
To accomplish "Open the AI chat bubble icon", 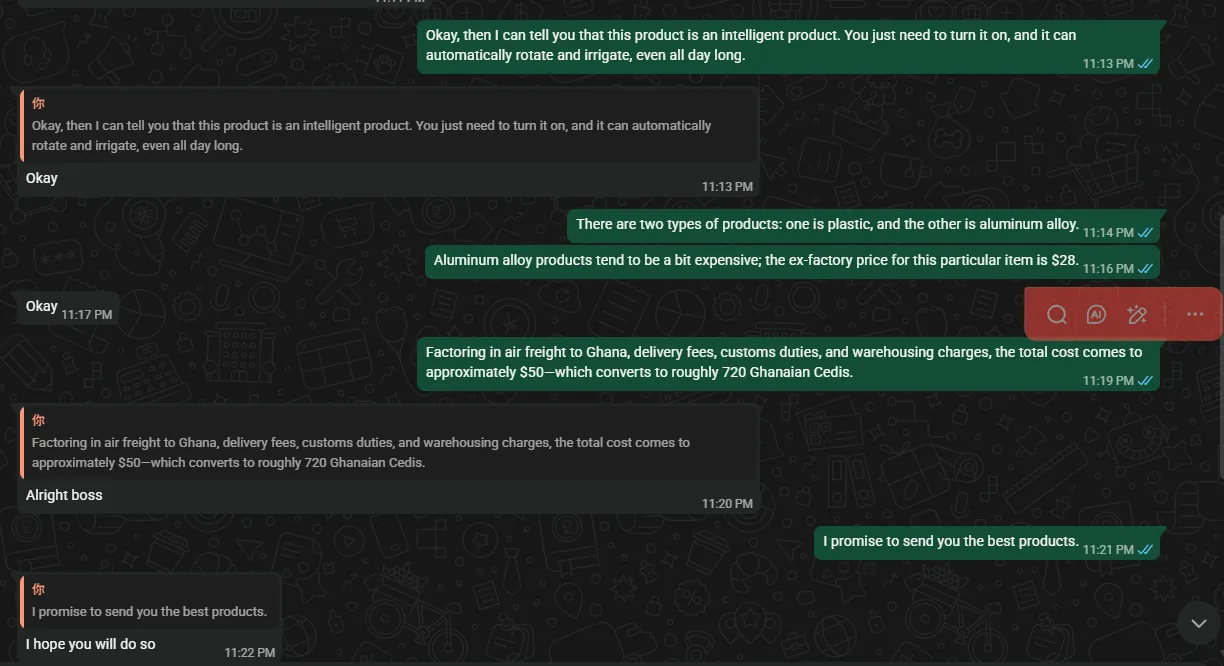I will (1096, 315).
